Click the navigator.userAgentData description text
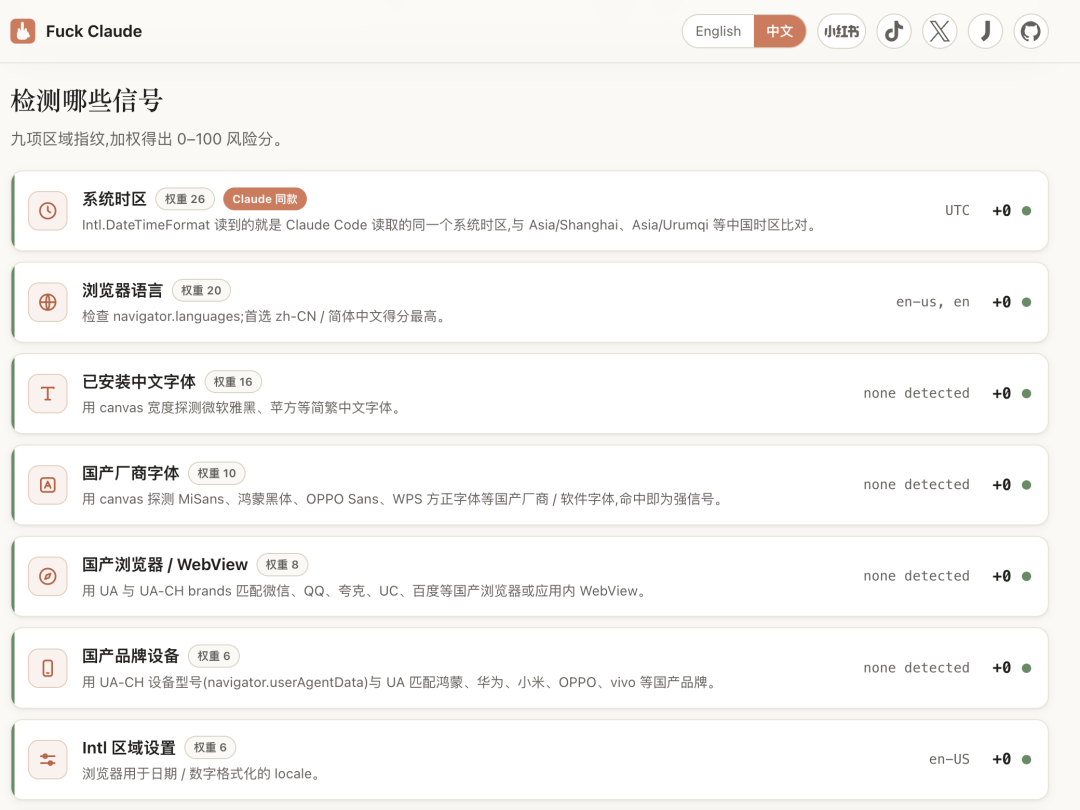Screen dimensions: 1080x810 point(401,683)
